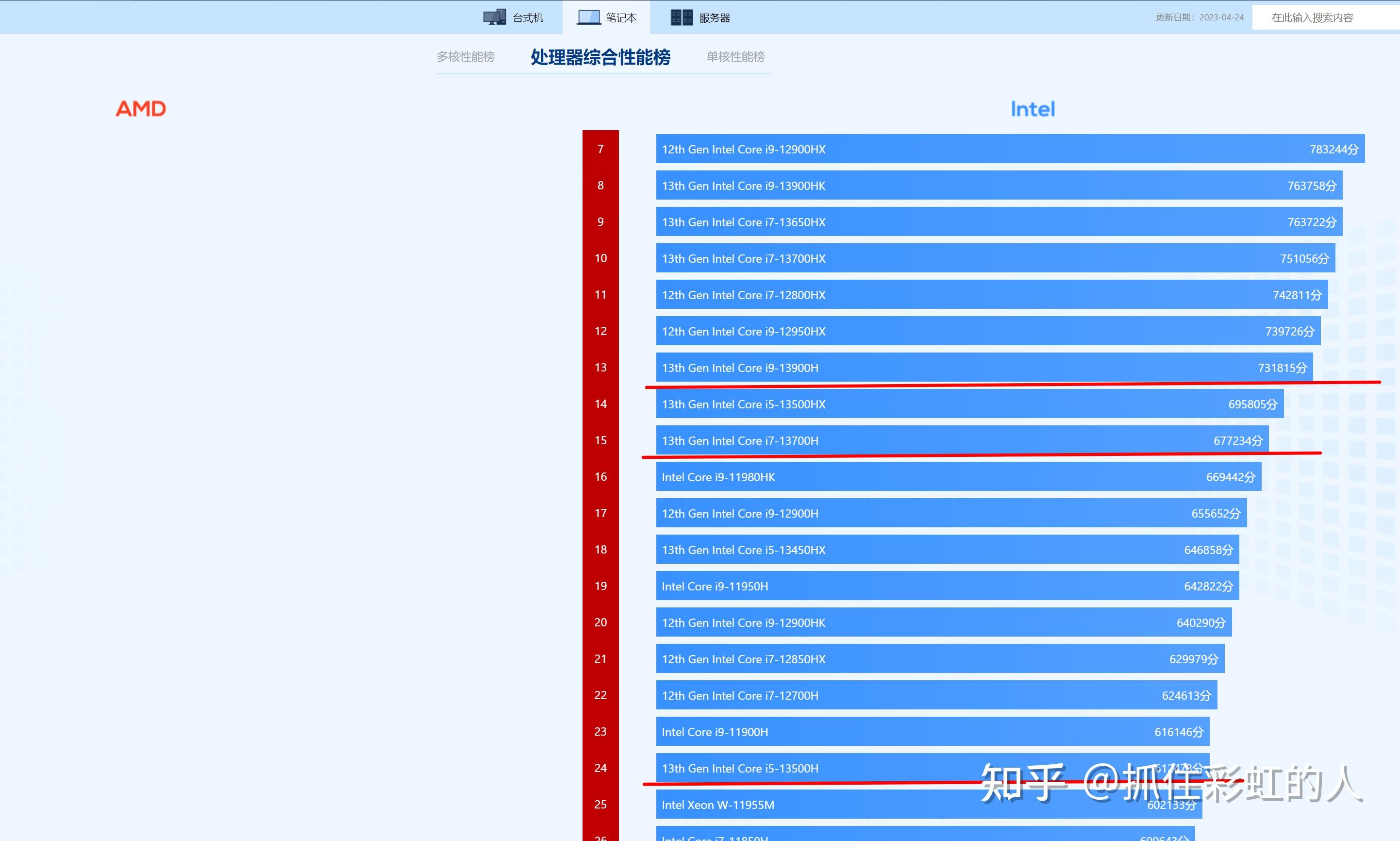Viewport: 1400px width, 841px height.
Task: Click the score 646858分
Action: tap(1209, 550)
